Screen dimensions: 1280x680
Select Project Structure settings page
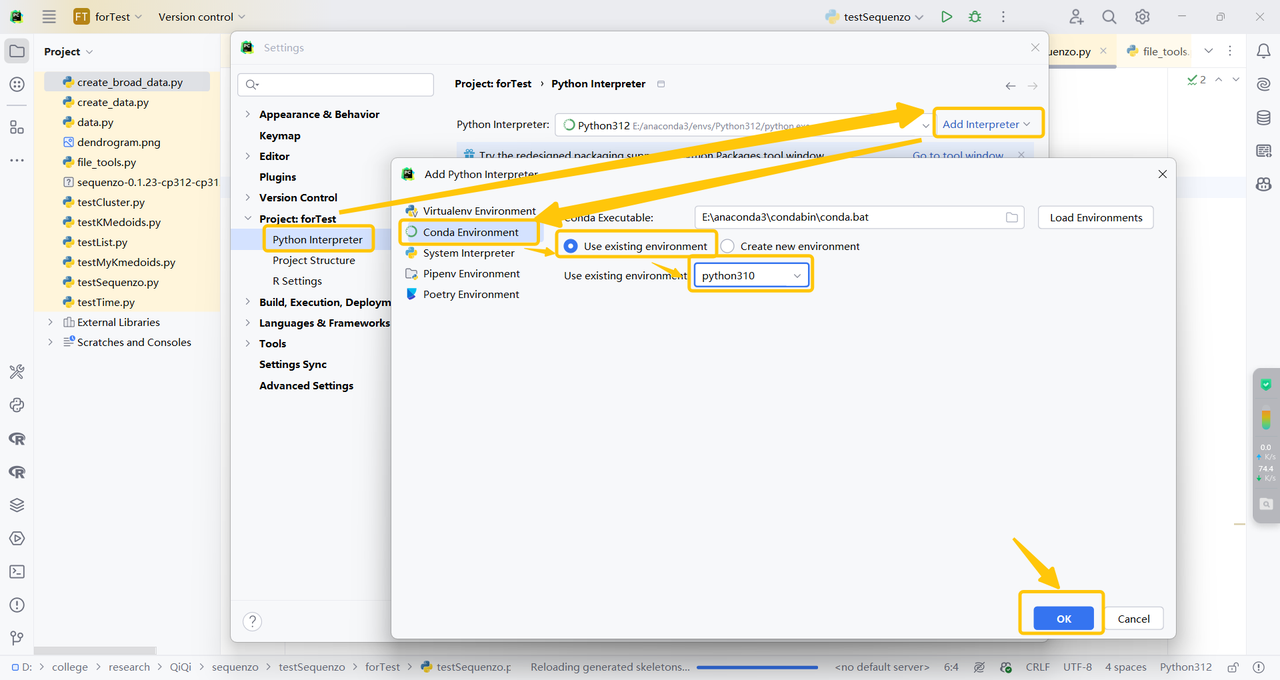coord(314,260)
